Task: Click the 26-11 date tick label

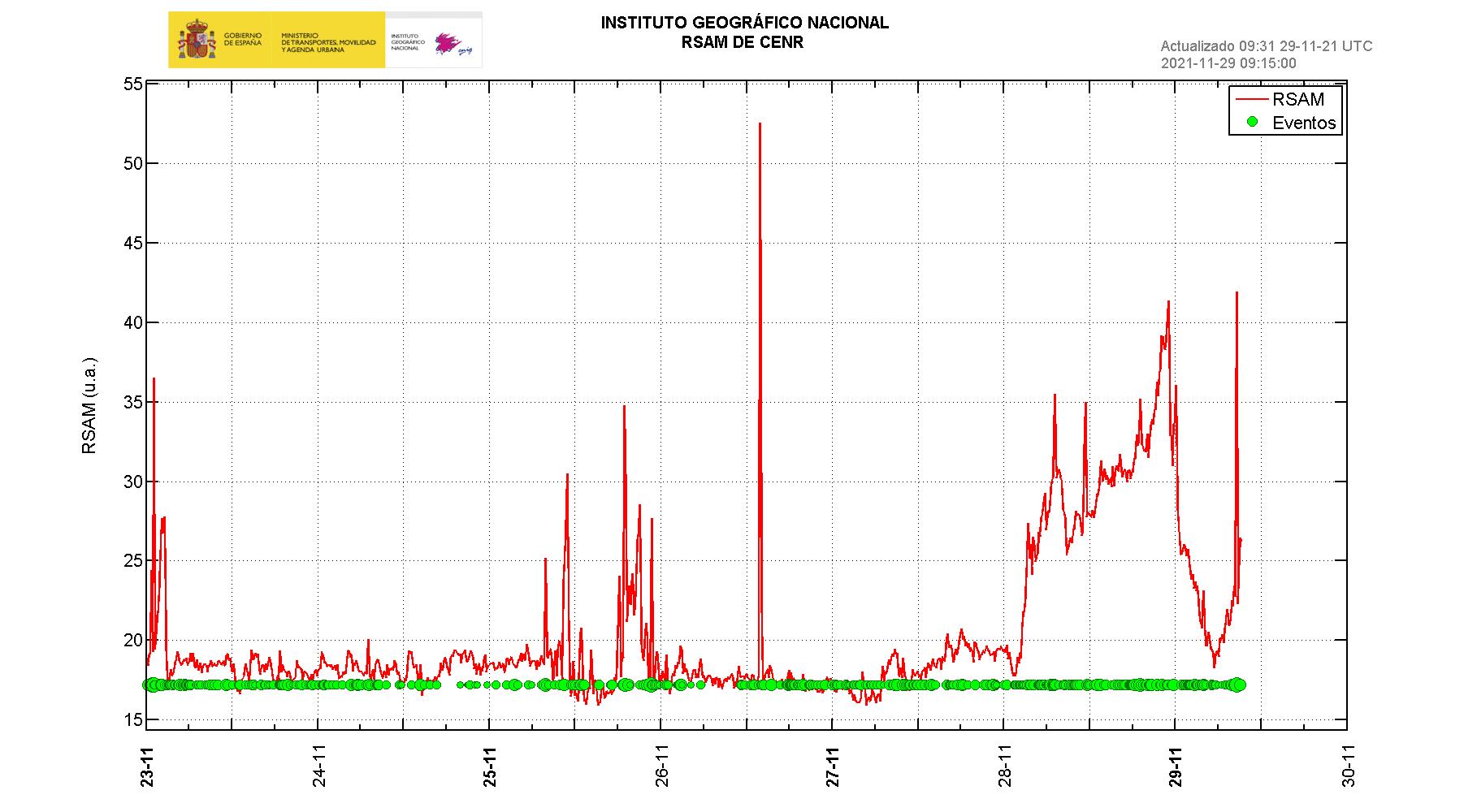Action: click(x=661, y=767)
